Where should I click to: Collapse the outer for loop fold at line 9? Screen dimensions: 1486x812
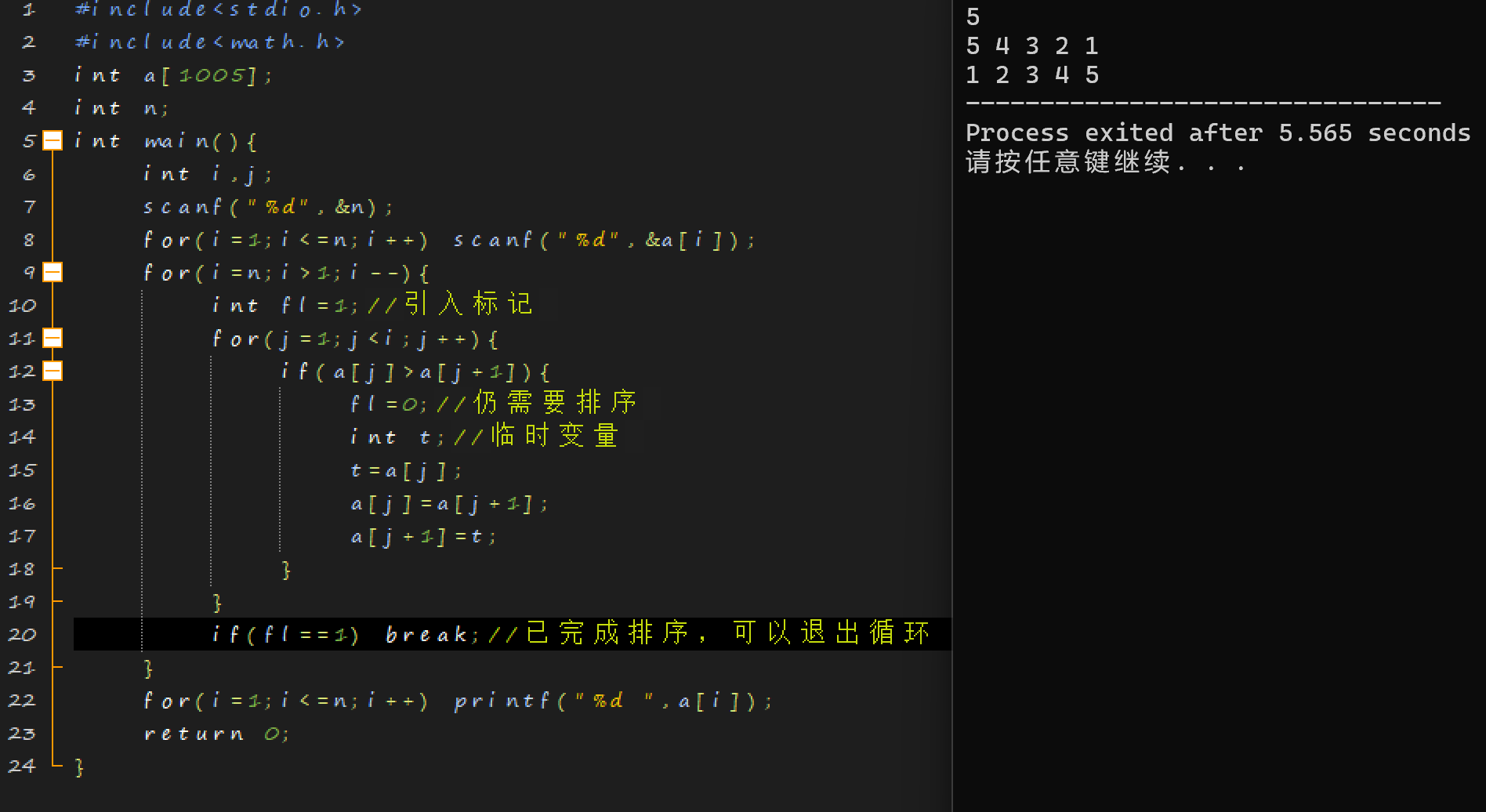[x=53, y=272]
